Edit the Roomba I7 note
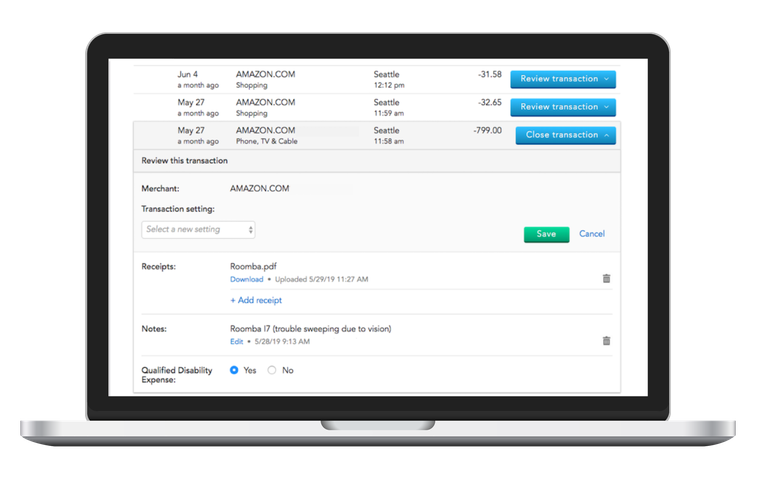The width and height of the screenshot is (760, 496). (x=237, y=341)
